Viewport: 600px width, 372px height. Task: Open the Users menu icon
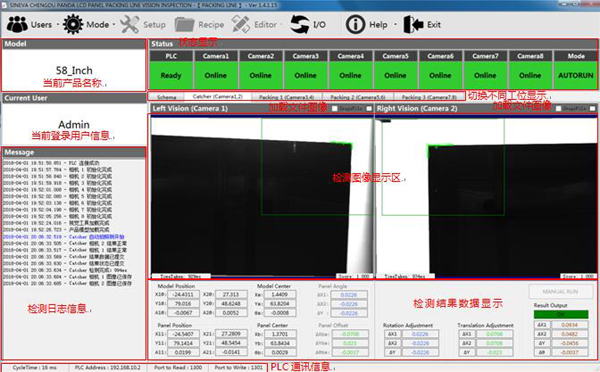[x=17, y=24]
